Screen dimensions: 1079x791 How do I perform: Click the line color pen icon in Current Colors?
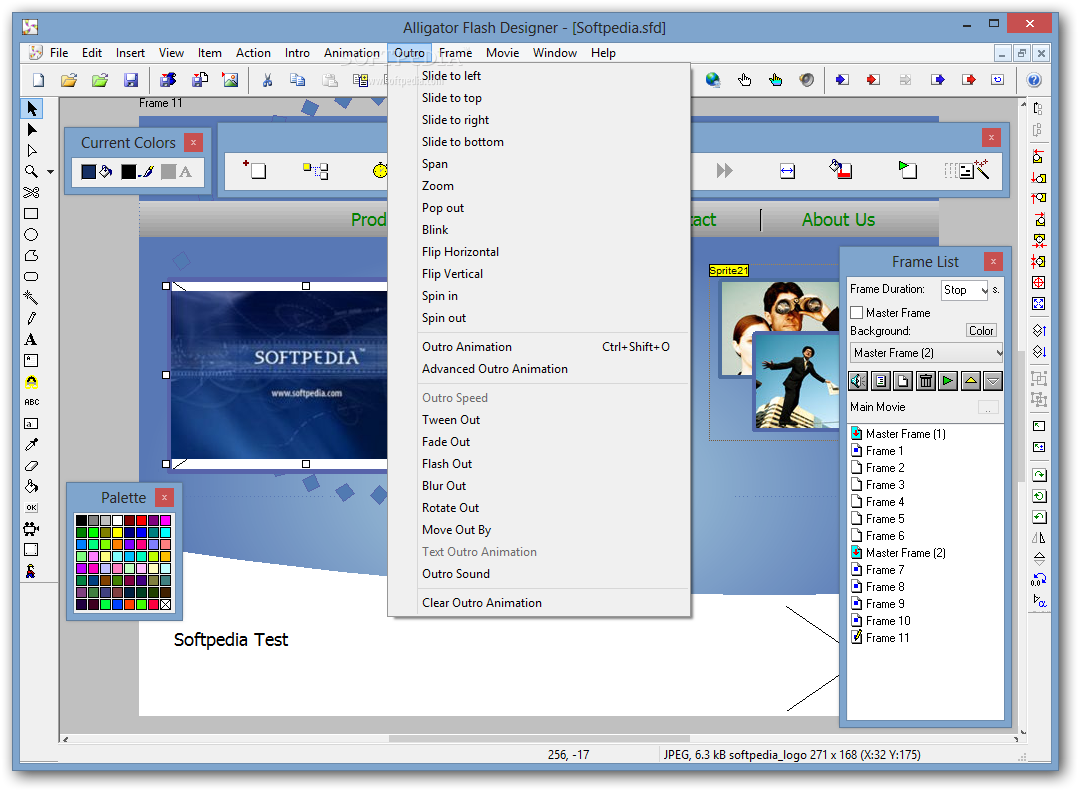(x=146, y=171)
